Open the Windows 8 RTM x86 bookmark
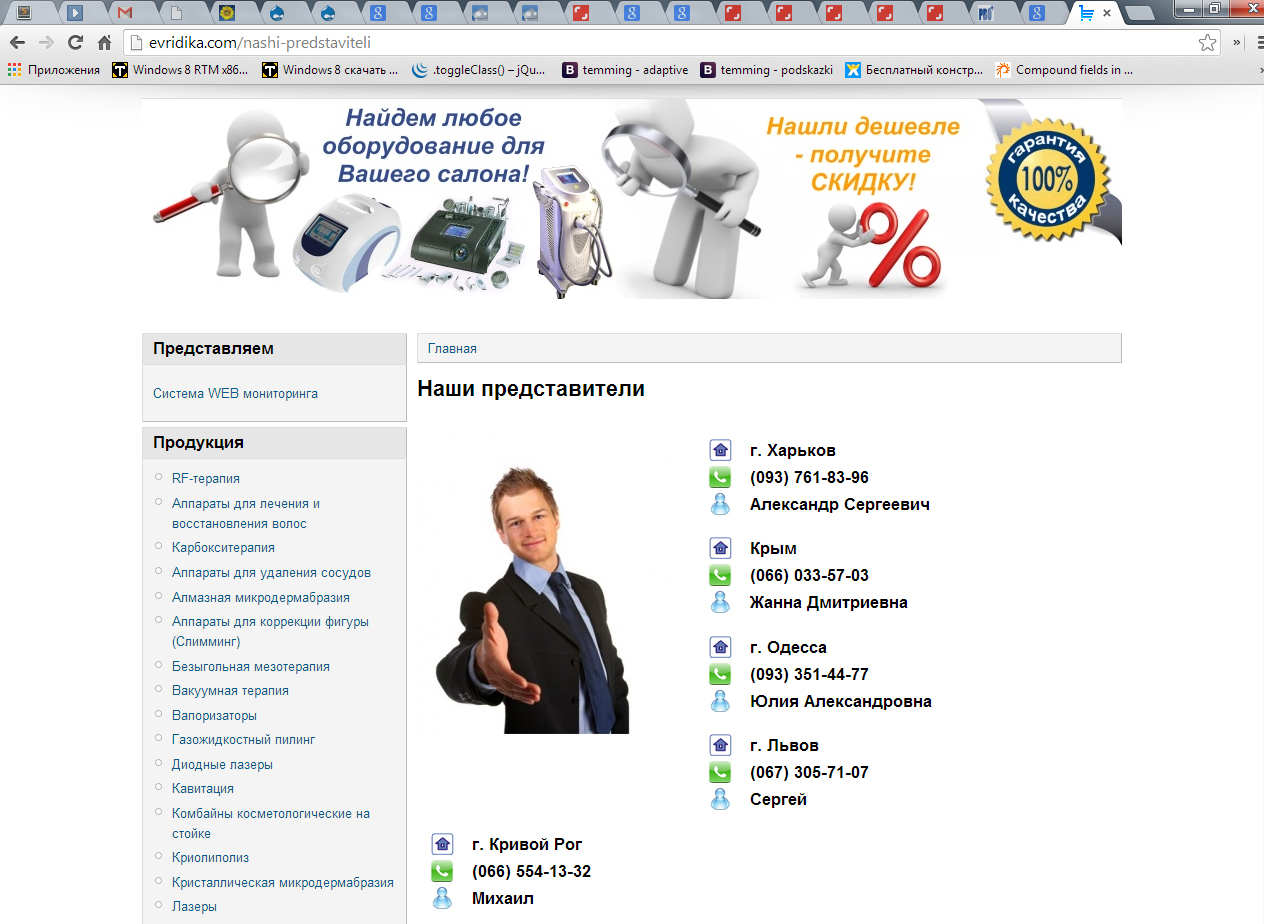 [180, 70]
